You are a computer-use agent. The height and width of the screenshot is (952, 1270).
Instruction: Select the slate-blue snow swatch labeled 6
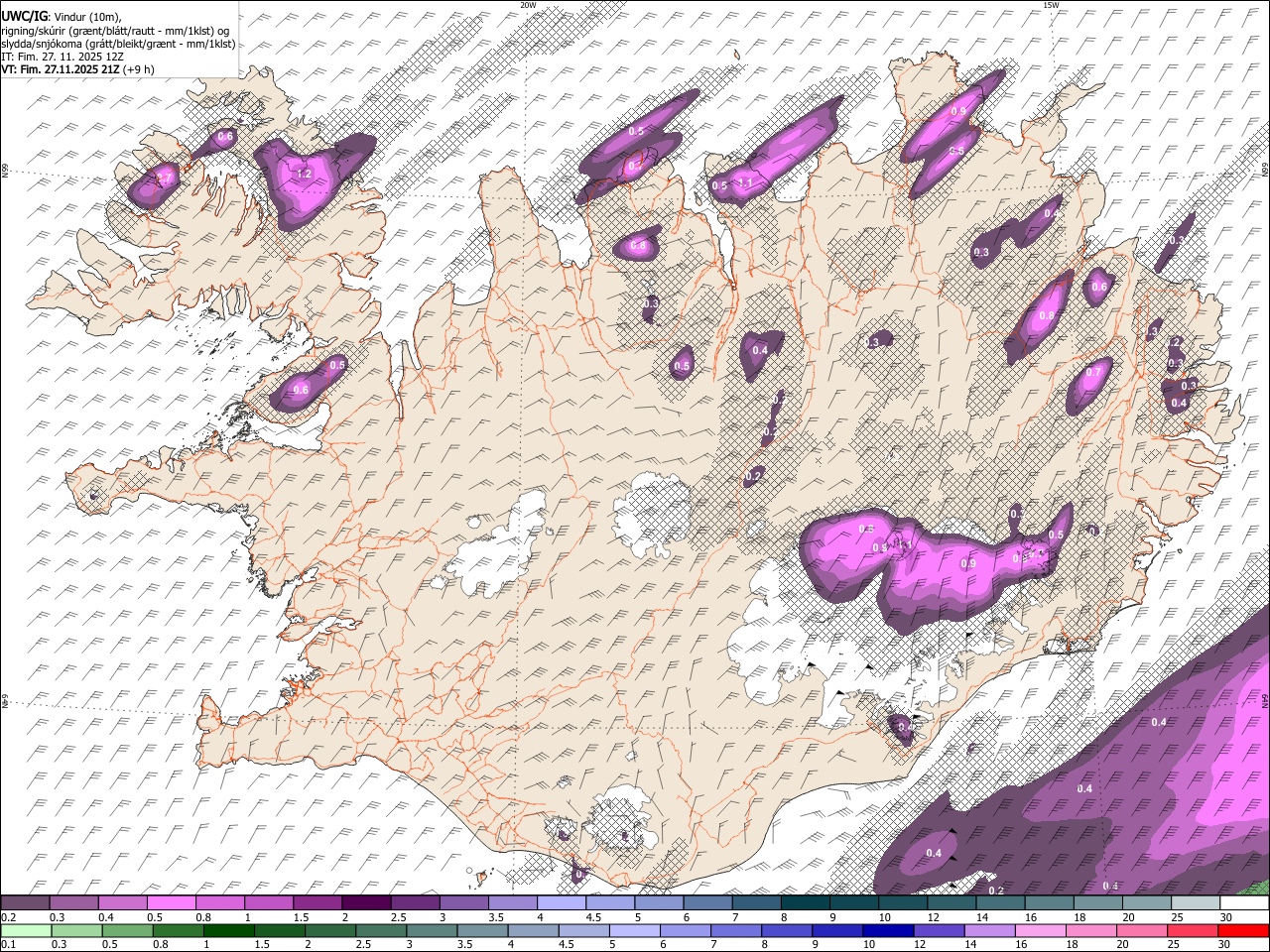(707, 903)
